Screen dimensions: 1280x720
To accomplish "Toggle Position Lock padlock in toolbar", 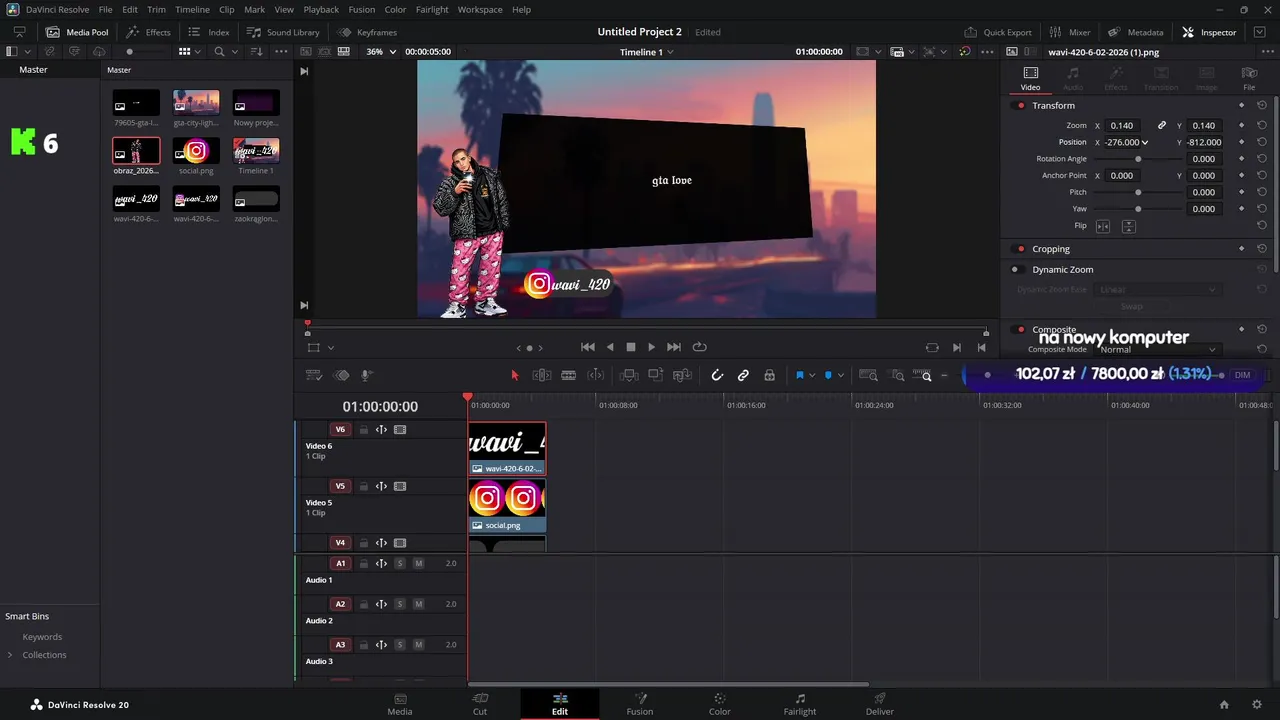I will click(769, 375).
